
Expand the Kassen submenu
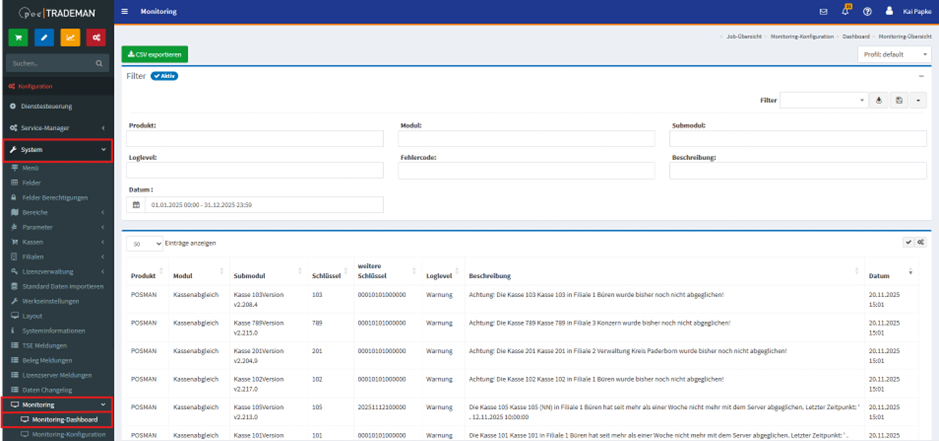pyautogui.click(x=57, y=242)
